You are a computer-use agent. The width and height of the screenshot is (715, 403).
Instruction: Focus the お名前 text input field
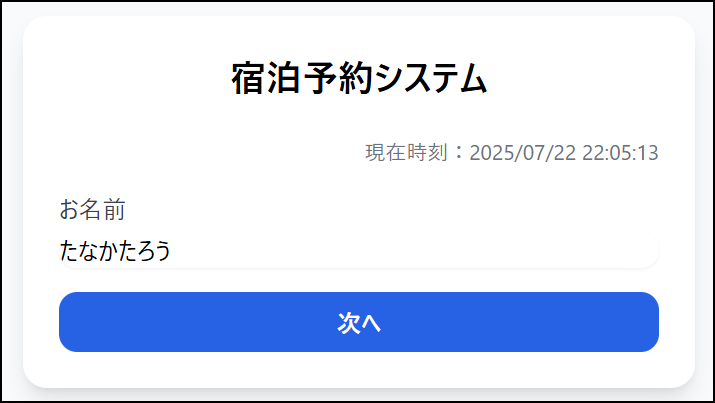pyautogui.click(x=358, y=251)
